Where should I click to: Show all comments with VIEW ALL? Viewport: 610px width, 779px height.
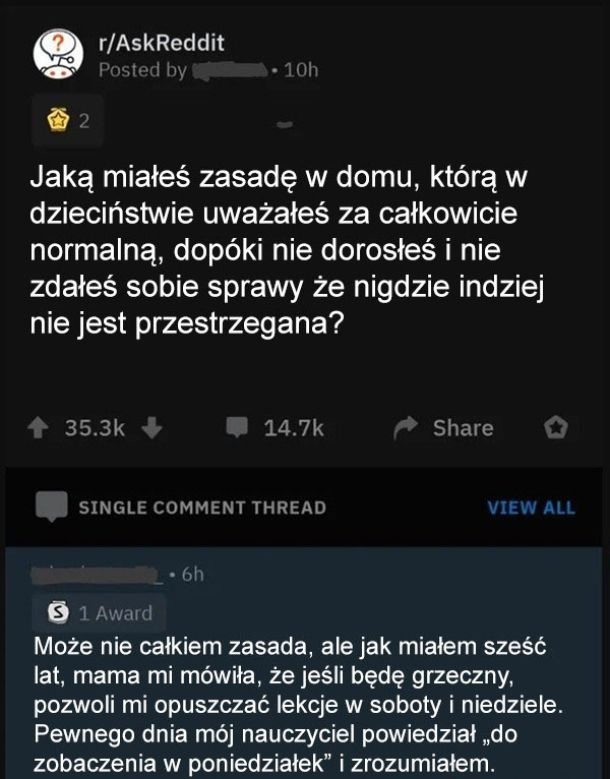531,508
